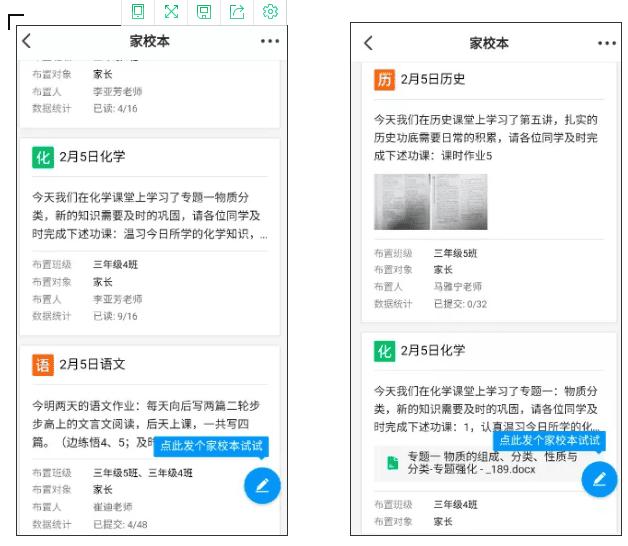Image resolution: width=628 pixels, height=546 pixels.
Task: Click the left homework photo thumbnail
Action: point(402,202)
